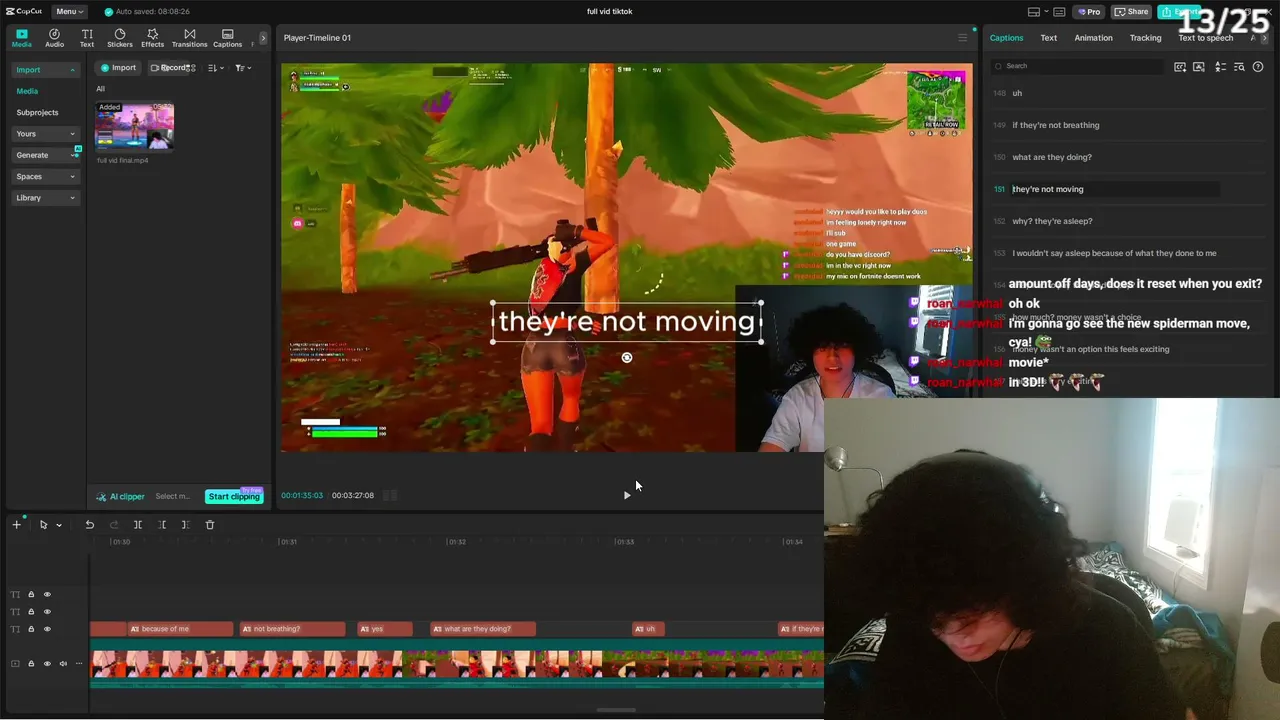1280x720 pixels.
Task: Click the Pro button
Action: [1089, 12]
